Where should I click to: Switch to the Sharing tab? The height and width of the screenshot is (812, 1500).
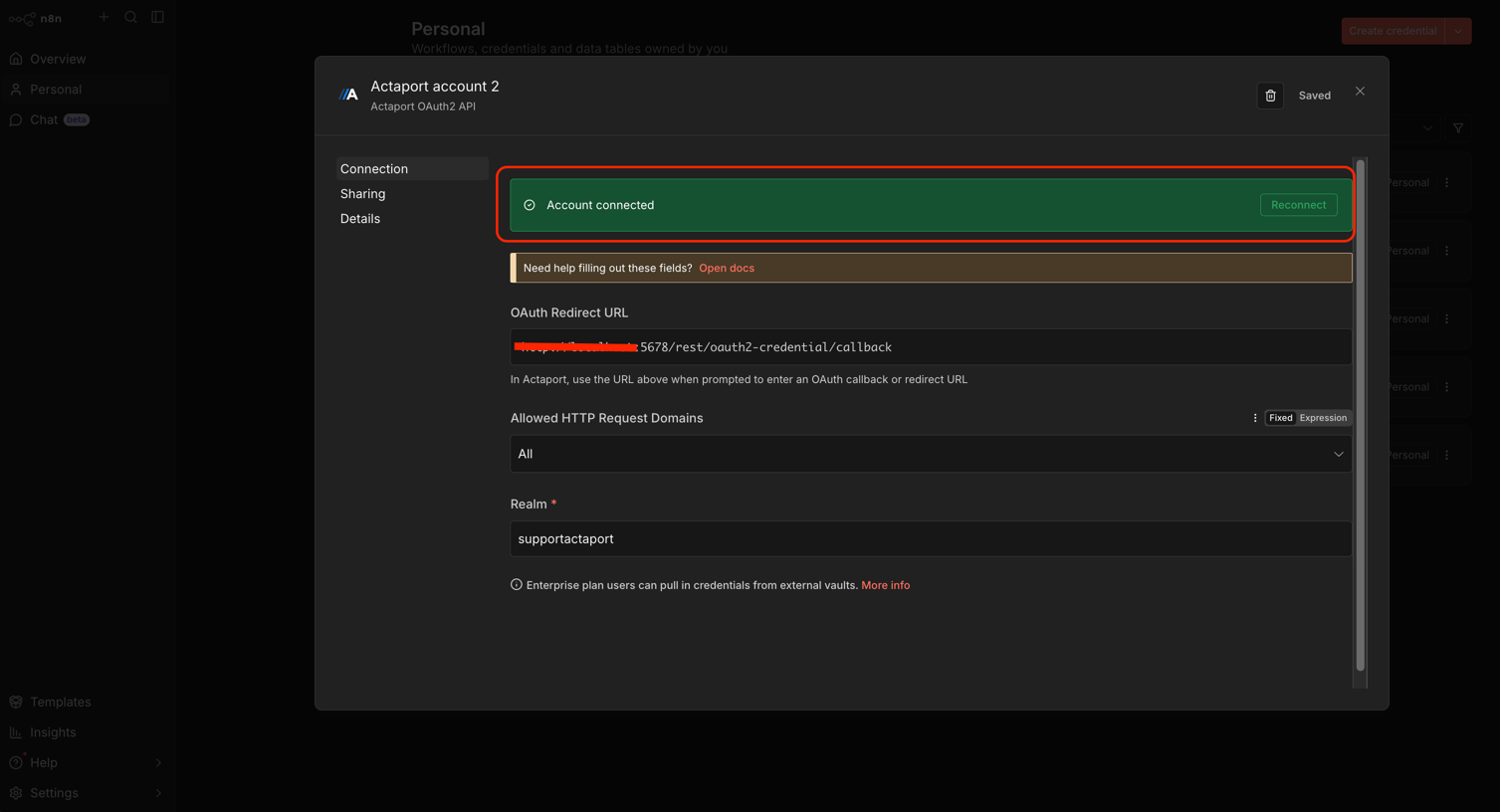pyautogui.click(x=412, y=194)
